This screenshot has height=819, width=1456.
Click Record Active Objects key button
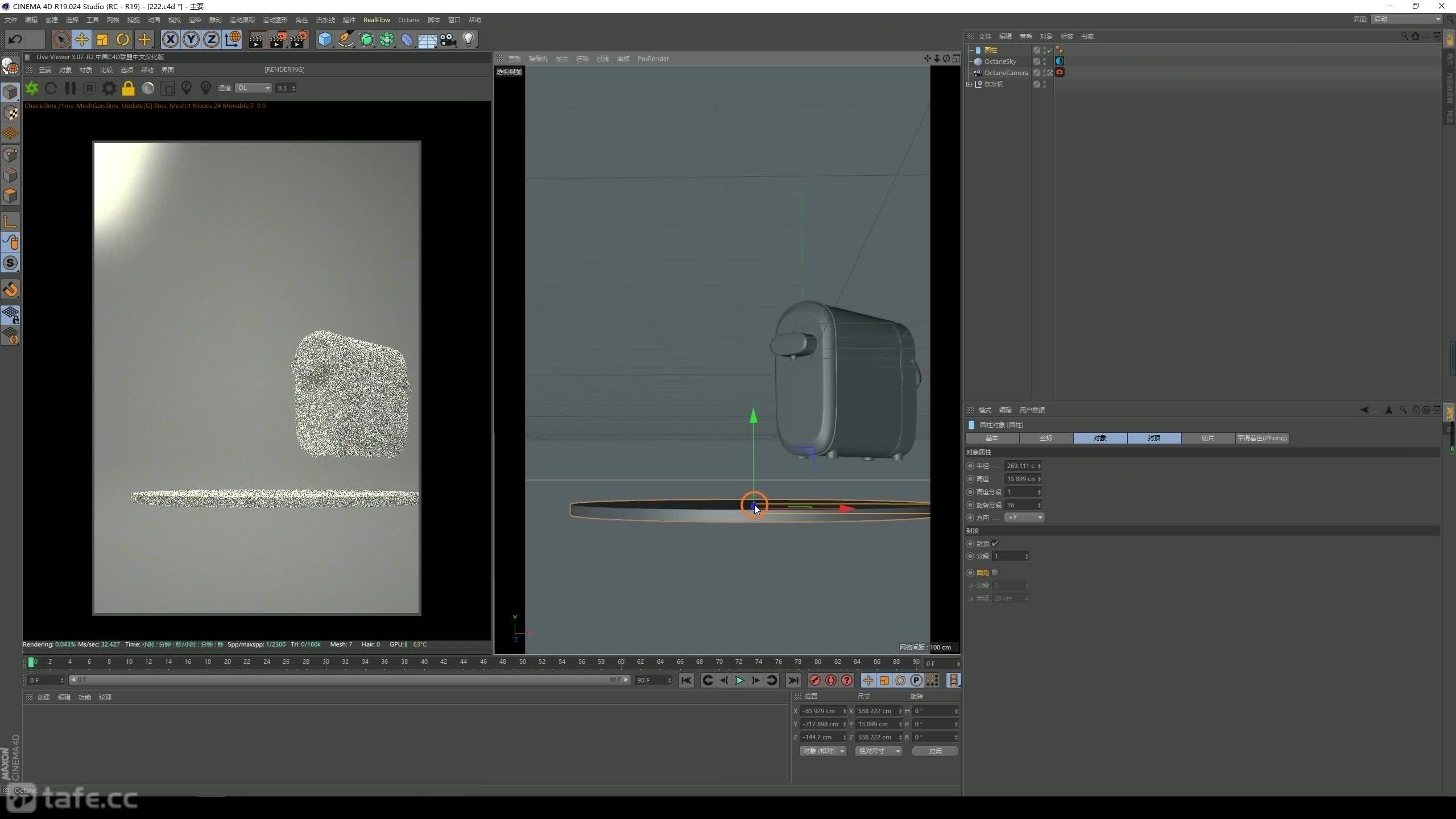(815, 680)
